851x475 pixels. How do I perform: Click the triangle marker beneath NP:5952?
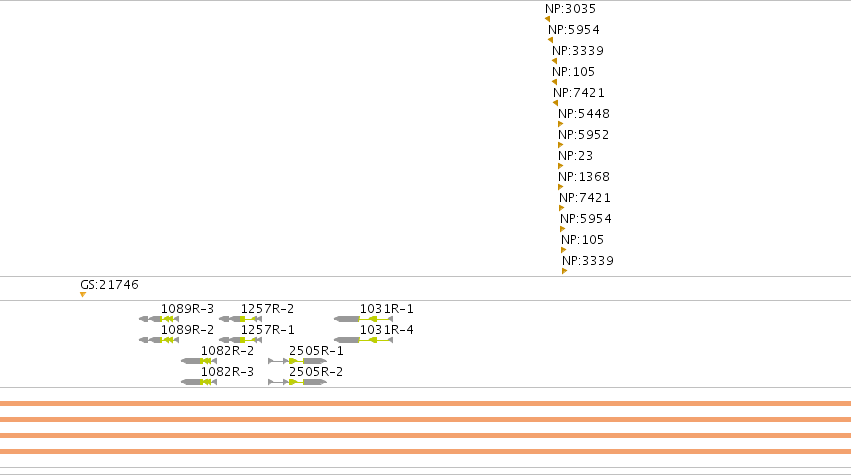pos(561,145)
